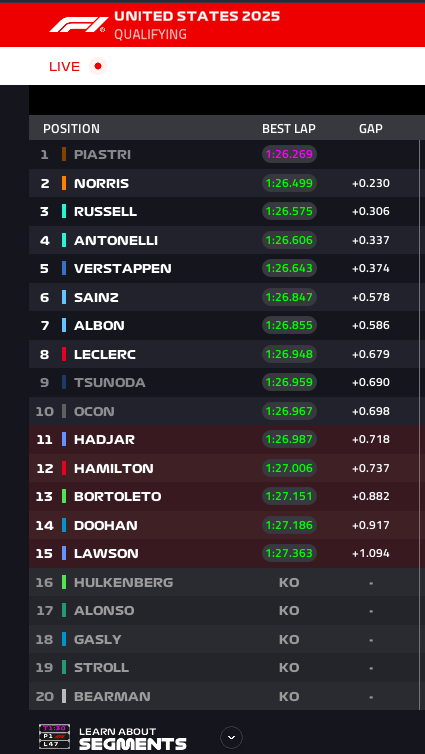Sort by the POSITION column header
This screenshot has height=754, width=425.
click(71, 129)
